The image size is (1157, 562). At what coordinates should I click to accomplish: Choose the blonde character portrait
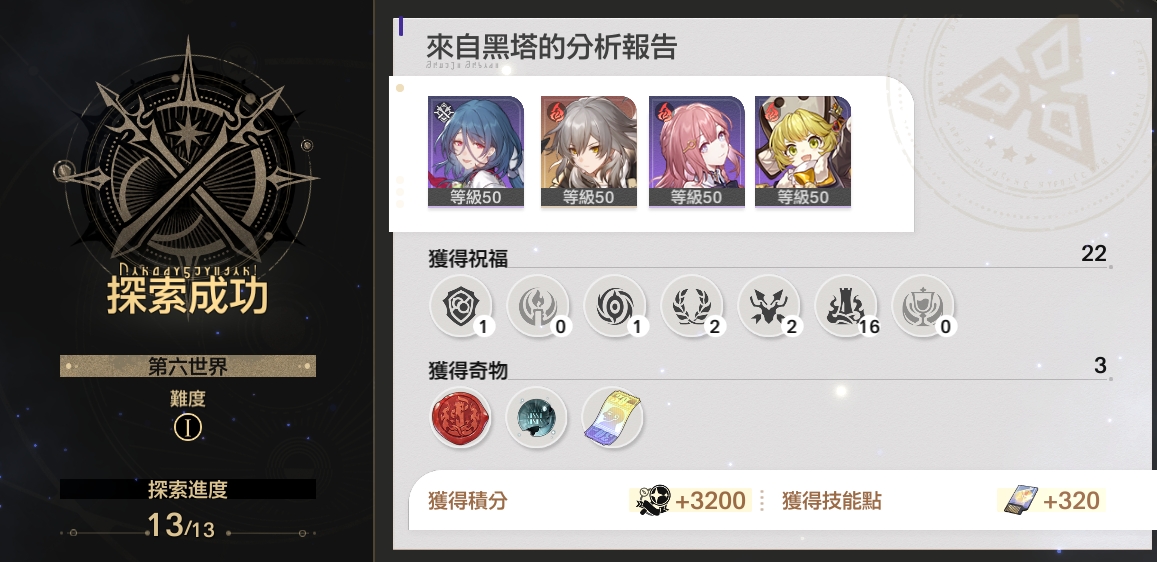point(803,151)
